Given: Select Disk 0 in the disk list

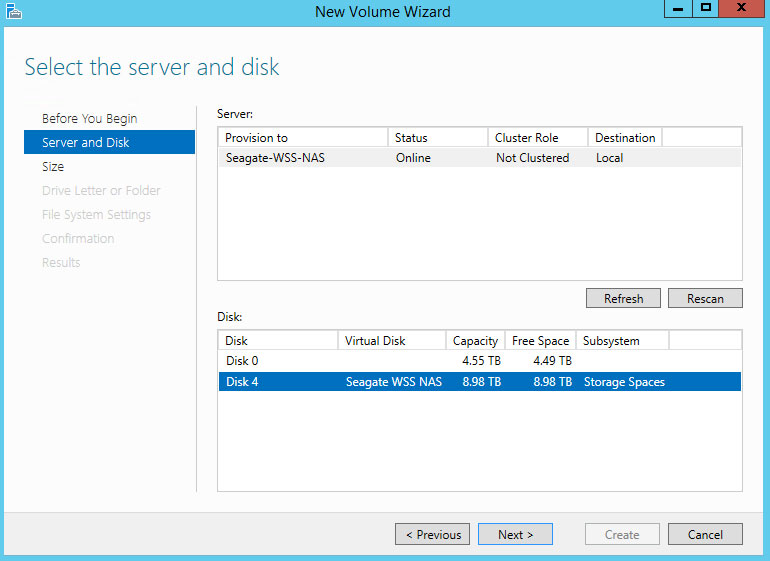Looking at the screenshot, I should (x=243, y=361).
